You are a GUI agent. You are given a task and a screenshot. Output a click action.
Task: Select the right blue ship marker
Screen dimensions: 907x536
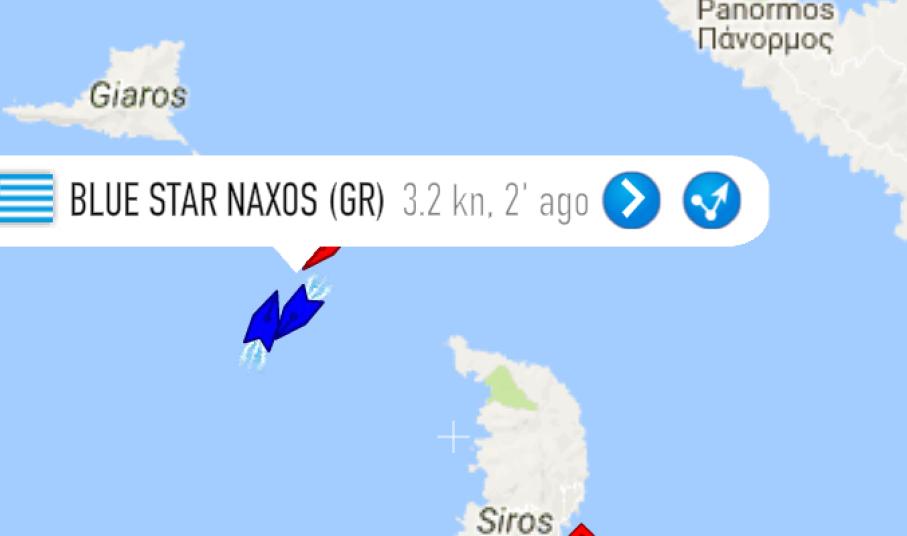point(300,312)
